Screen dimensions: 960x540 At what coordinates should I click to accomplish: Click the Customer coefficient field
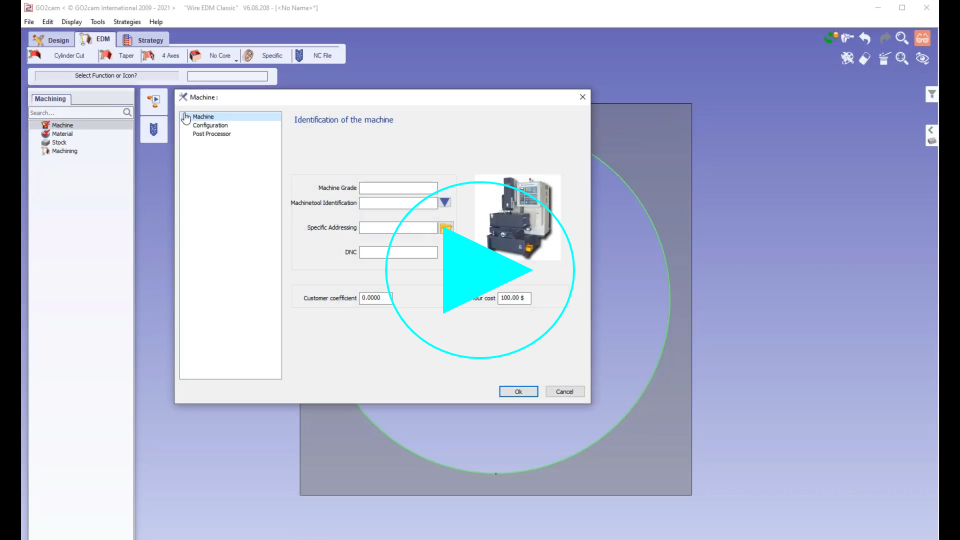pyautogui.click(x=375, y=298)
